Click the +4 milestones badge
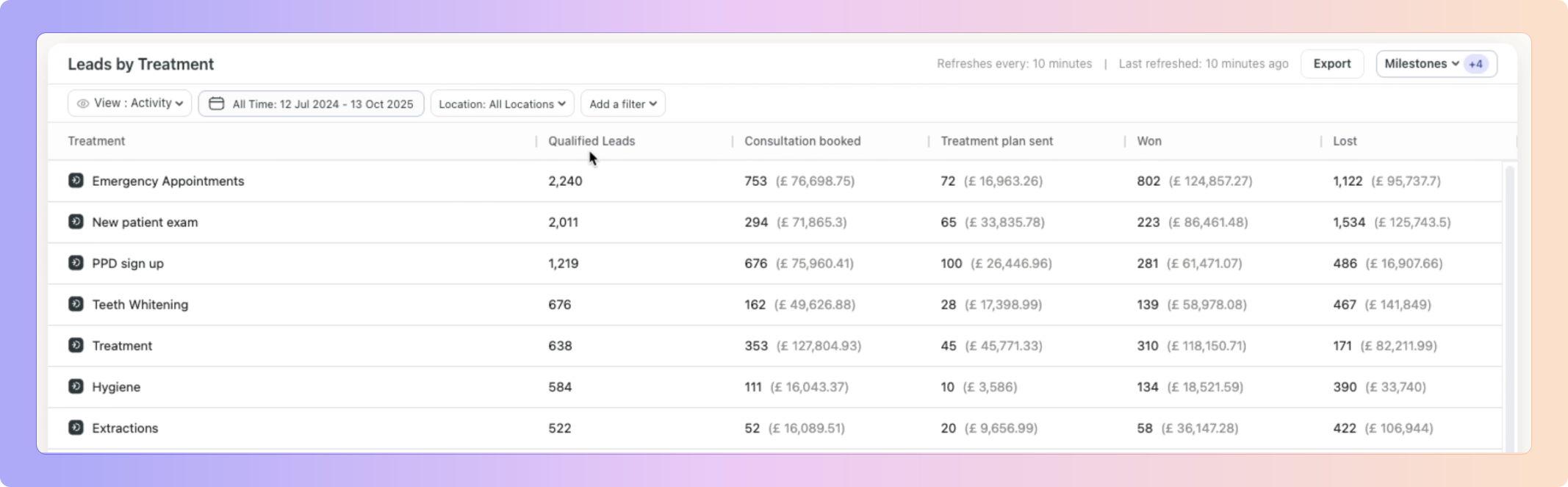The height and width of the screenshot is (487, 1568). (1475, 65)
